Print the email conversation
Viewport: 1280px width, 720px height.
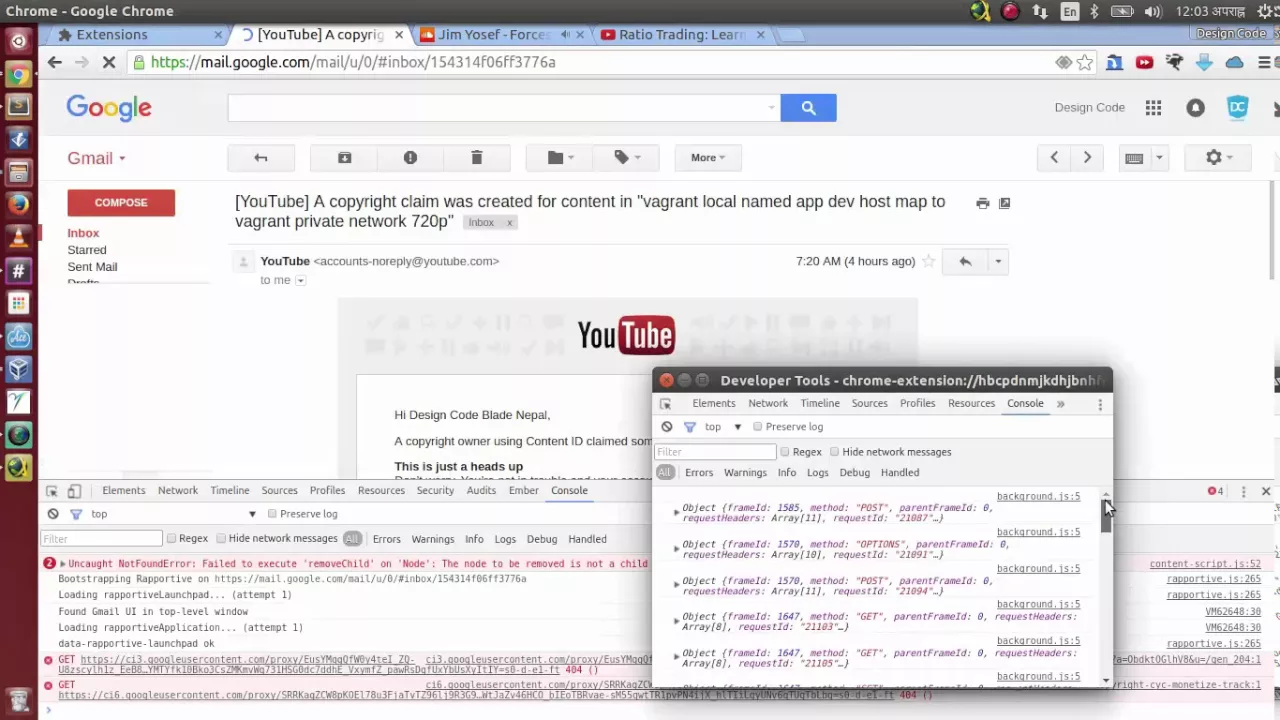pyautogui.click(x=983, y=203)
